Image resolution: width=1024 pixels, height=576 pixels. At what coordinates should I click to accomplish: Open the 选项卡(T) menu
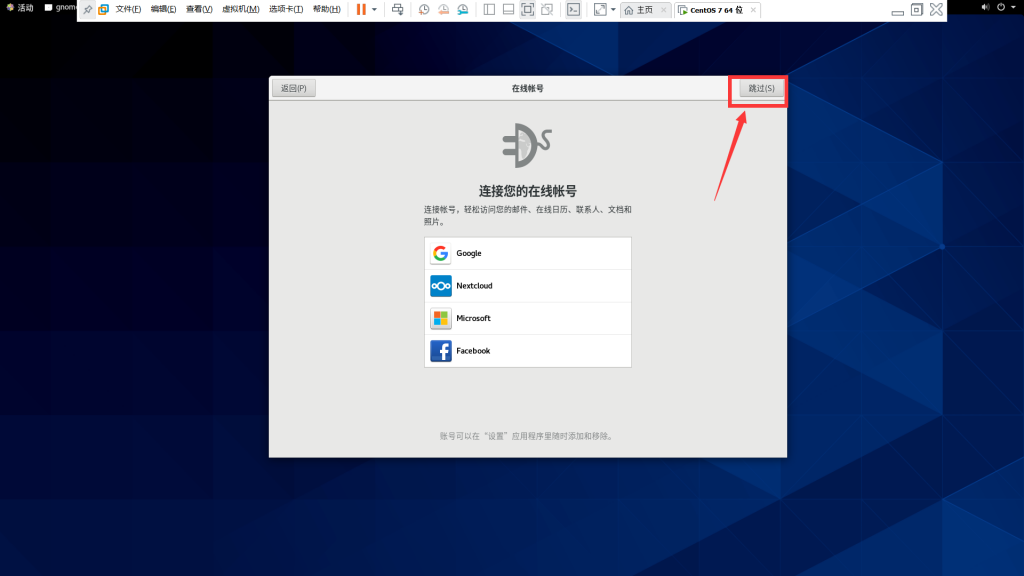point(286,9)
